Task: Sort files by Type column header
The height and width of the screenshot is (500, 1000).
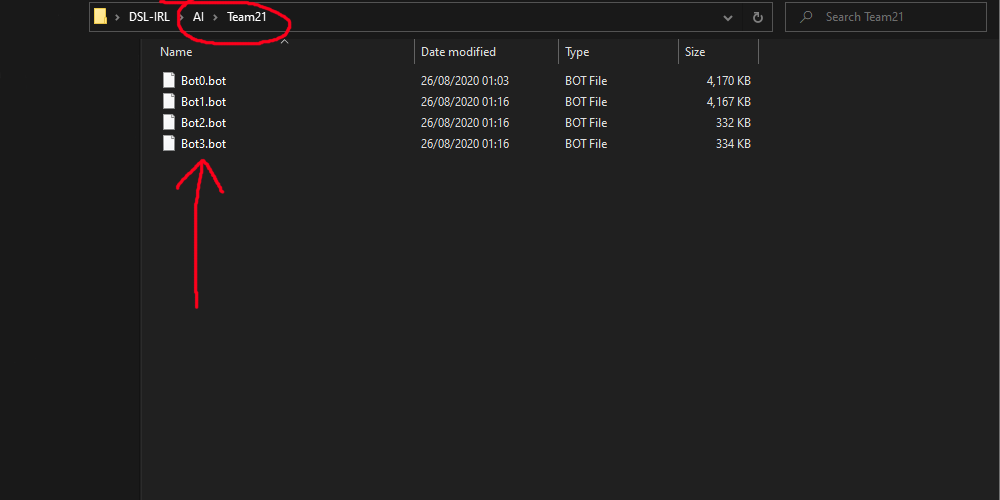Action: coord(577,52)
